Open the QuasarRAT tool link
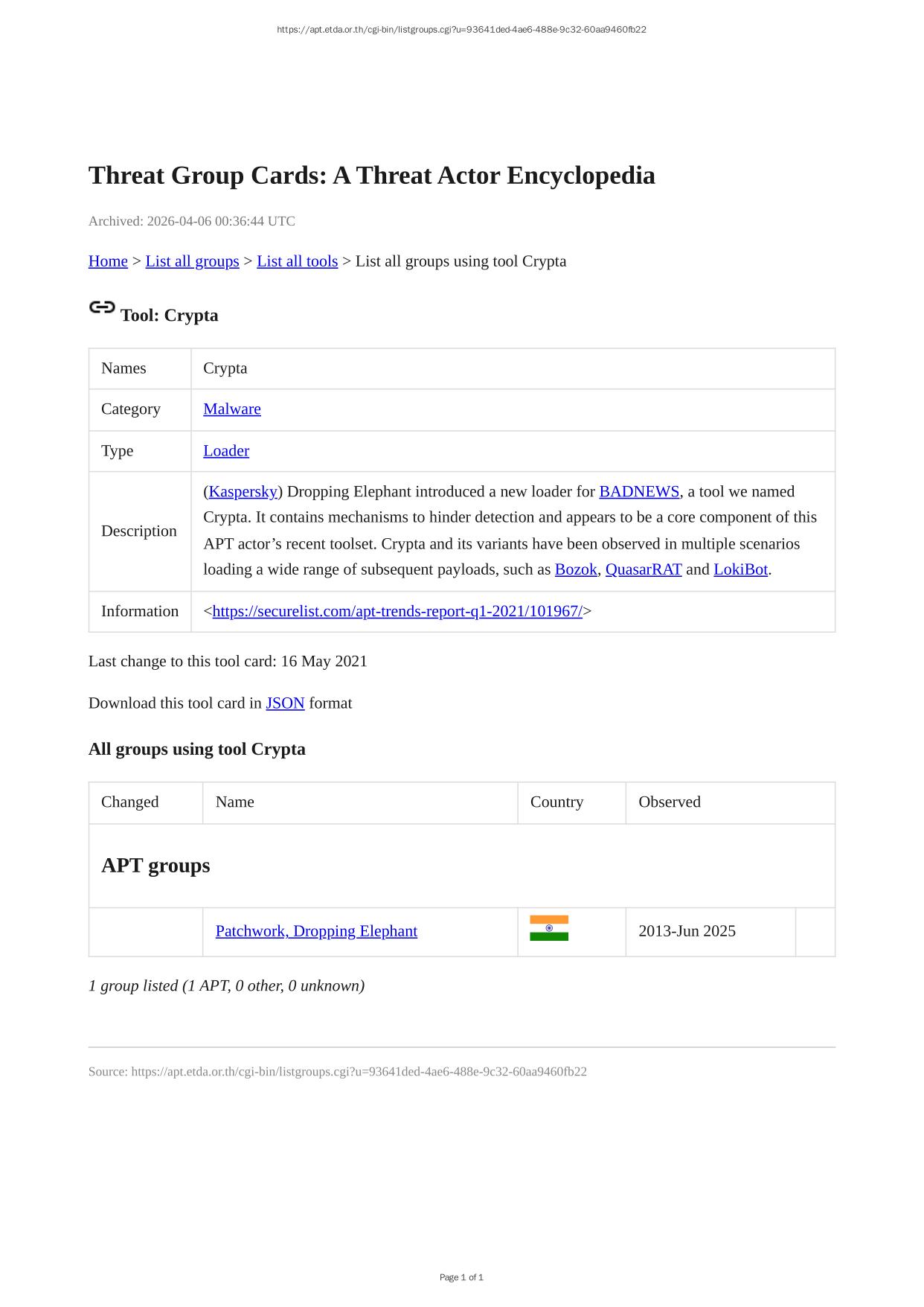The width and height of the screenshot is (924, 1307). [x=644, y=570]
